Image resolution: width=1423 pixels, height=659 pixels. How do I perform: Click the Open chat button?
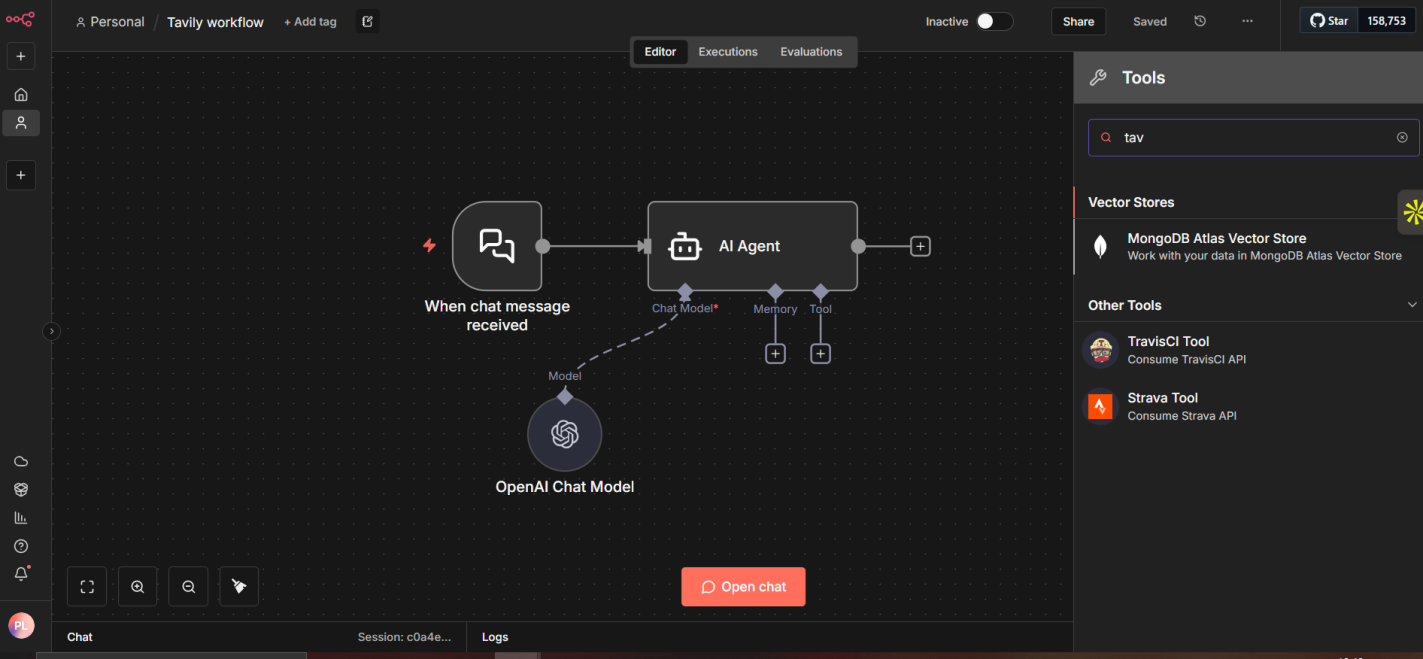tap(743, 586)
